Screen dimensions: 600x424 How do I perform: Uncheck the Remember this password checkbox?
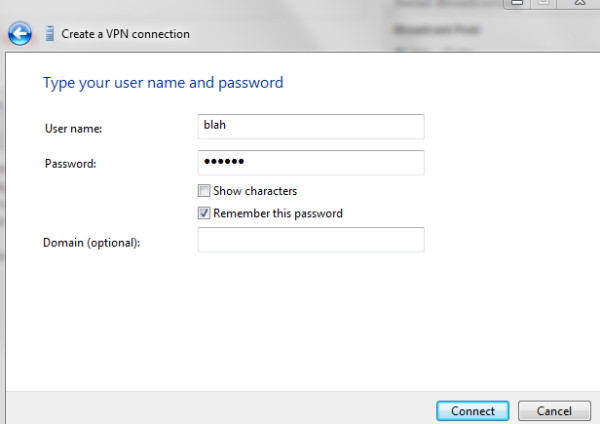(x=204, y=213)
